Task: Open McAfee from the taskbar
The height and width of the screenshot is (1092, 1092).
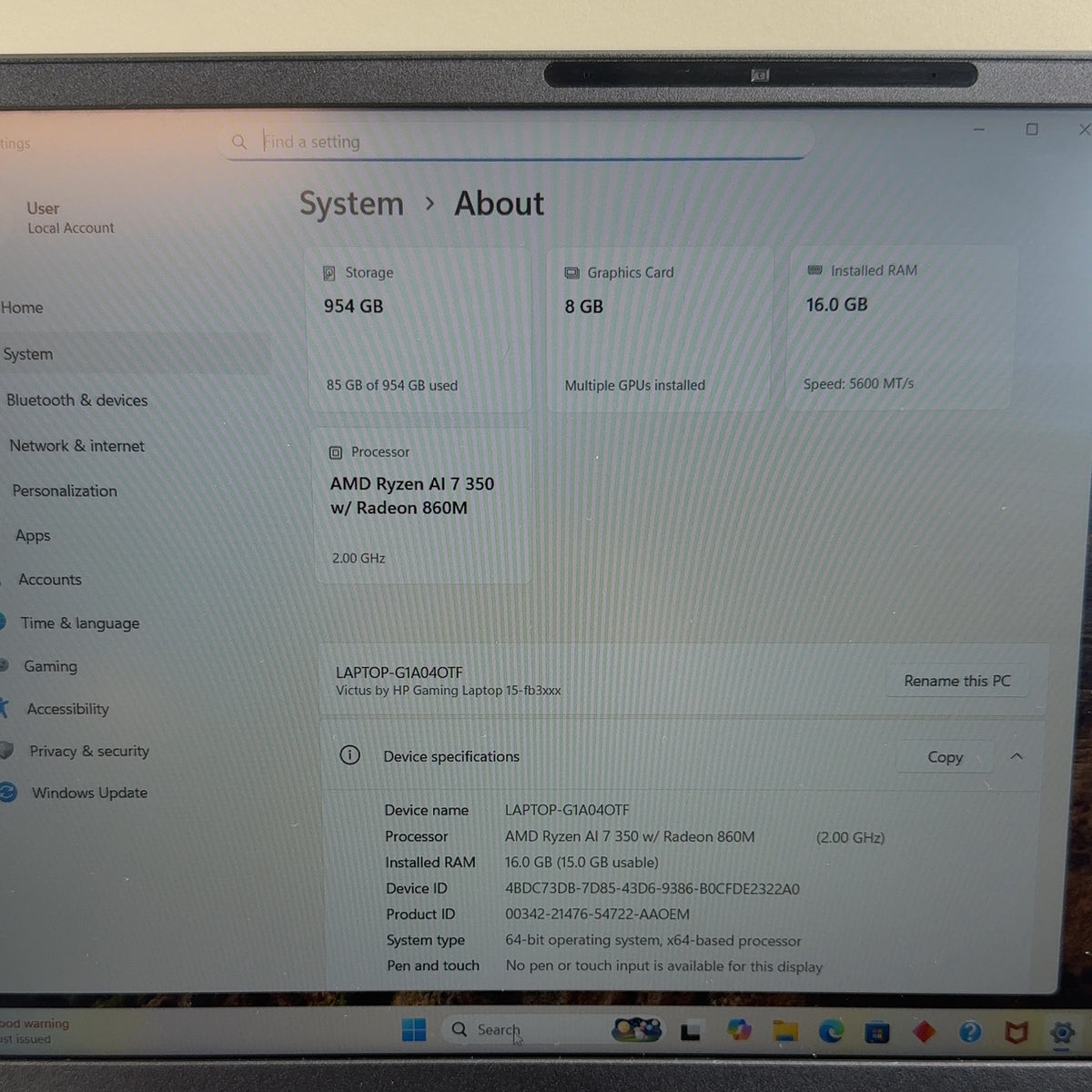Action: point(1016,1033)
